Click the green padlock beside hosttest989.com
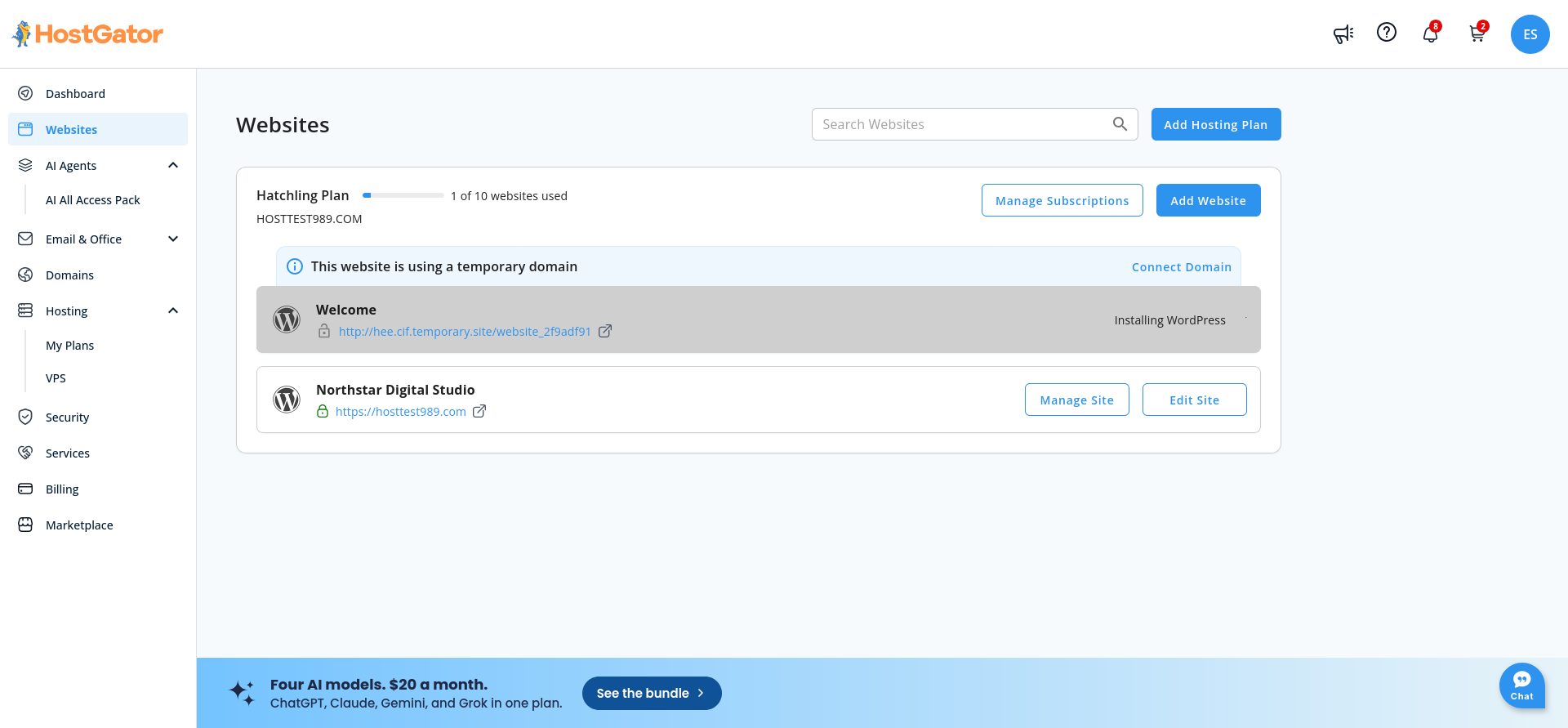The height and width of the screenshot is (728, 1568). (x=323, y=411)
